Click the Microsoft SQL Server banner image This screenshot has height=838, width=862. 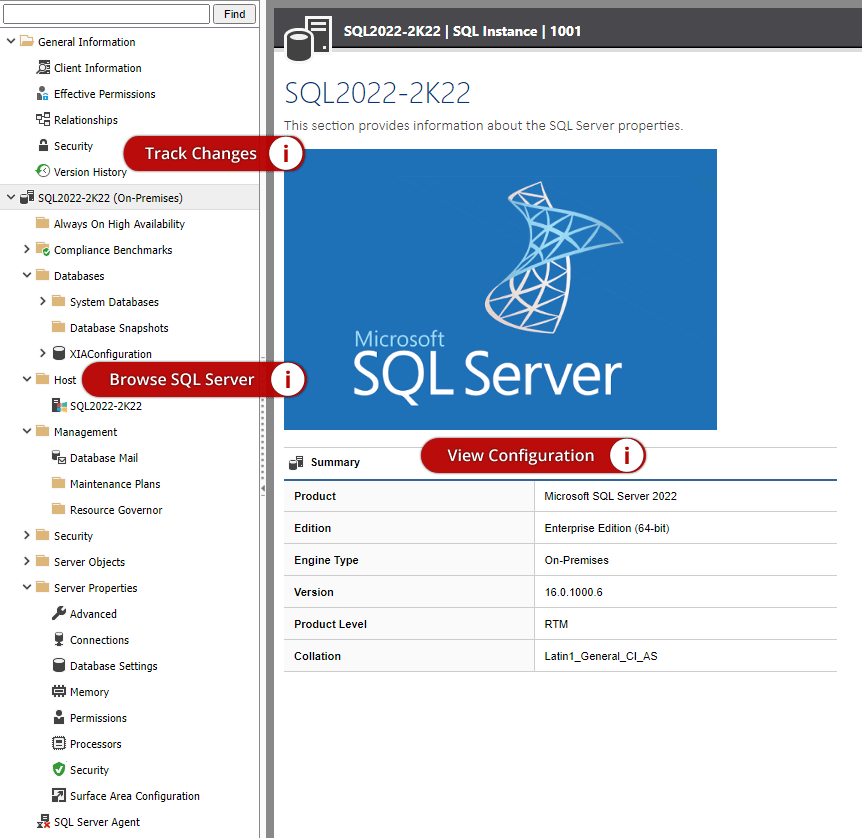pyautogui.click(x=500, y=289)
